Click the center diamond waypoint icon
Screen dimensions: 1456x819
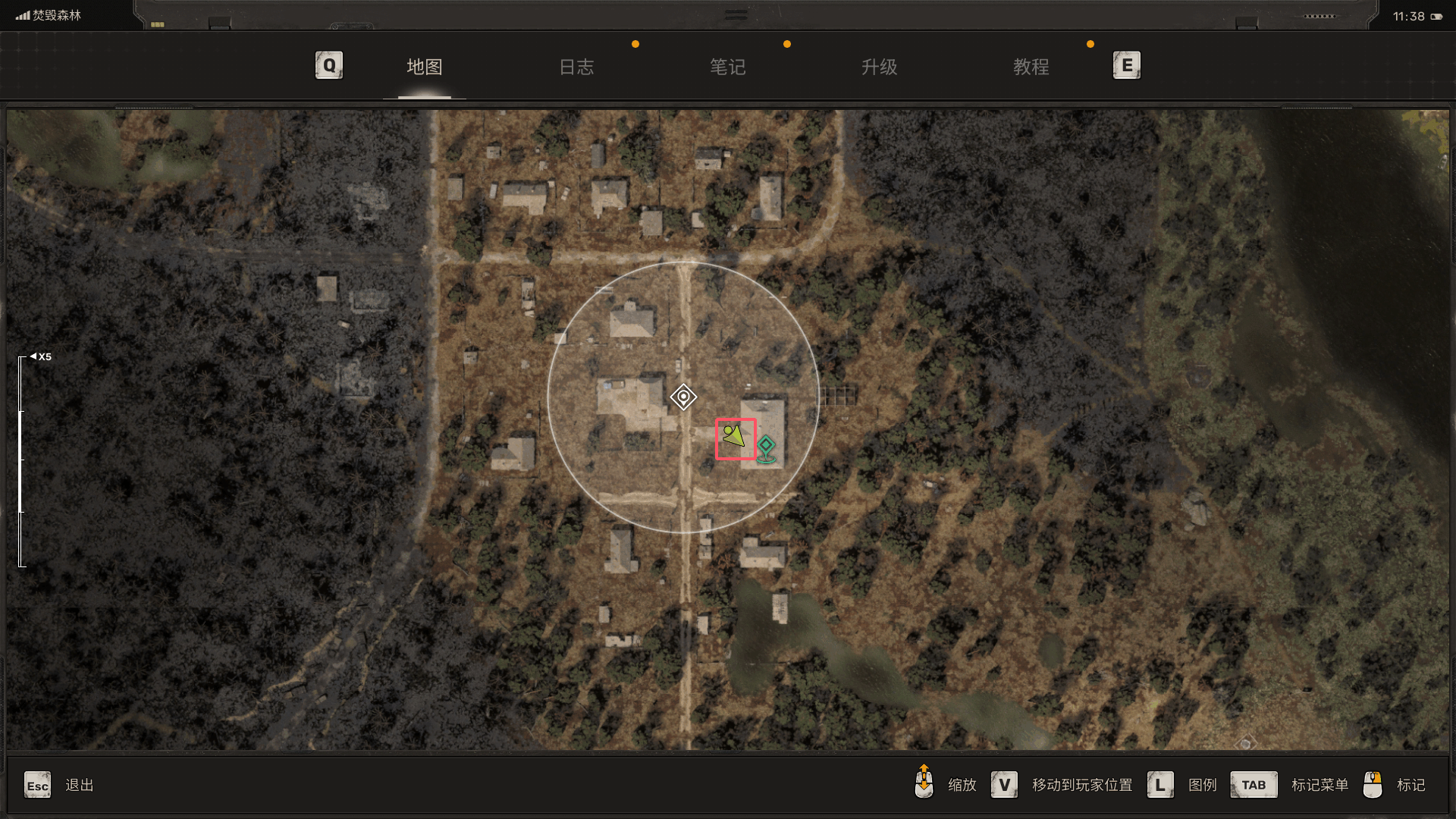coord(684,397)
